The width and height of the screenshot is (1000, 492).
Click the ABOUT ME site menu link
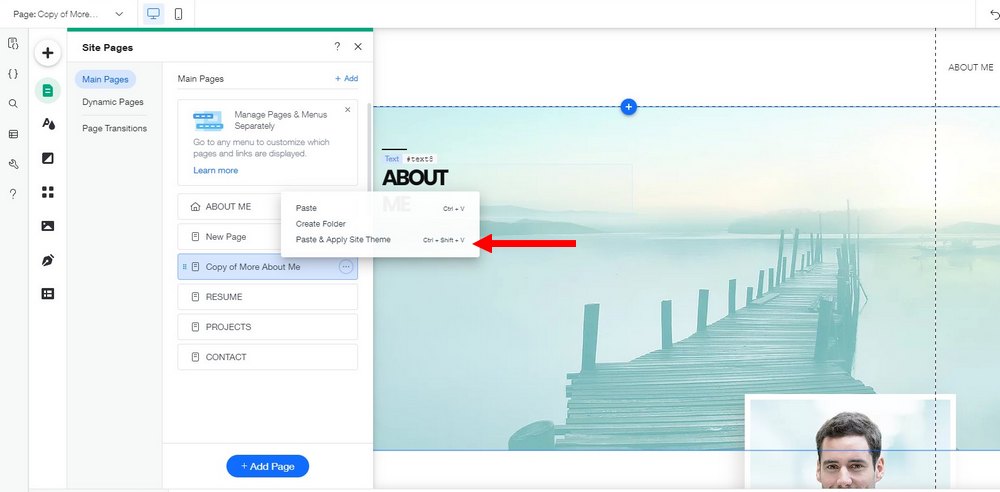[x=971, y=67]
